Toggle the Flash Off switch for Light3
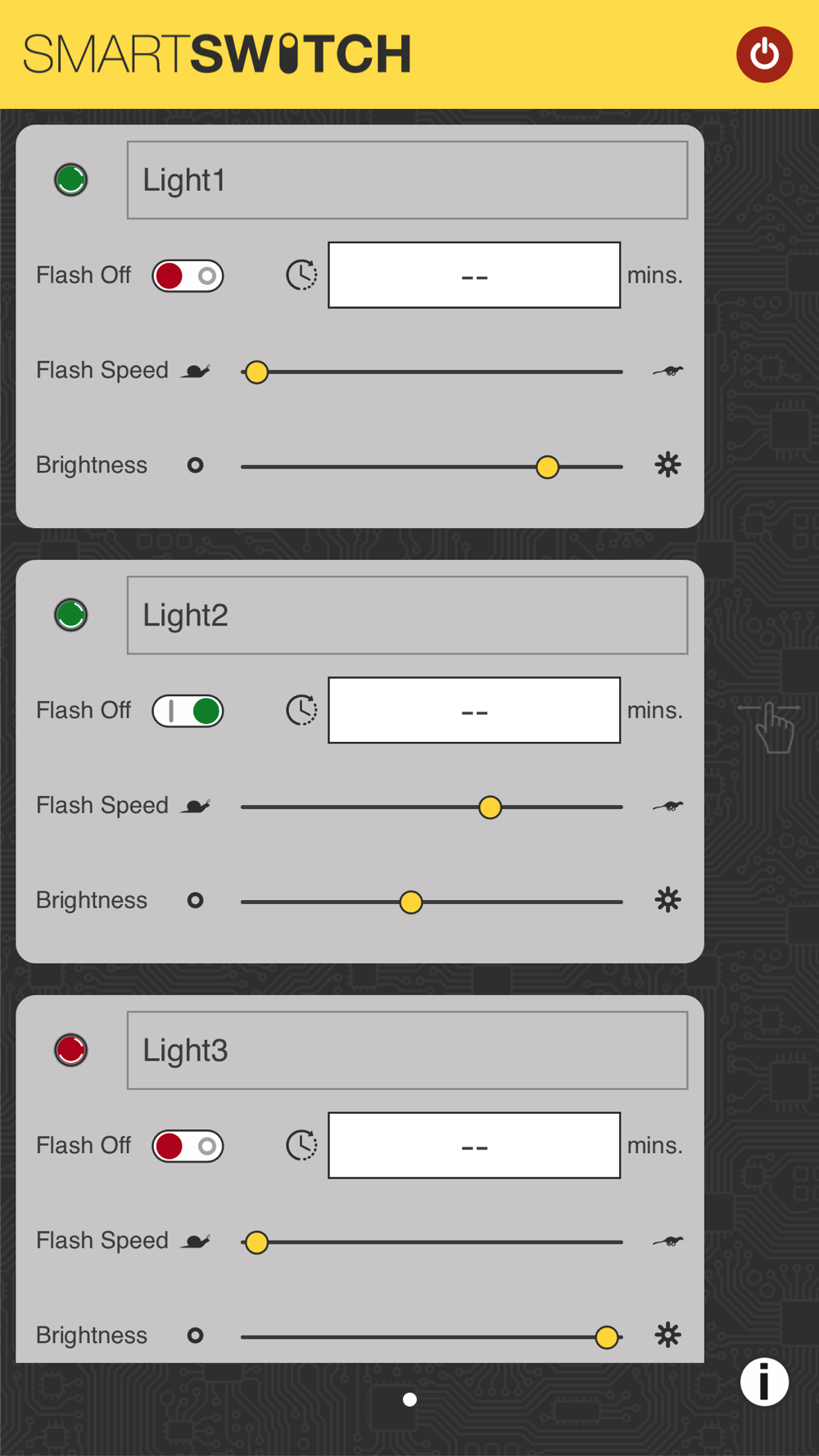 188,1146
